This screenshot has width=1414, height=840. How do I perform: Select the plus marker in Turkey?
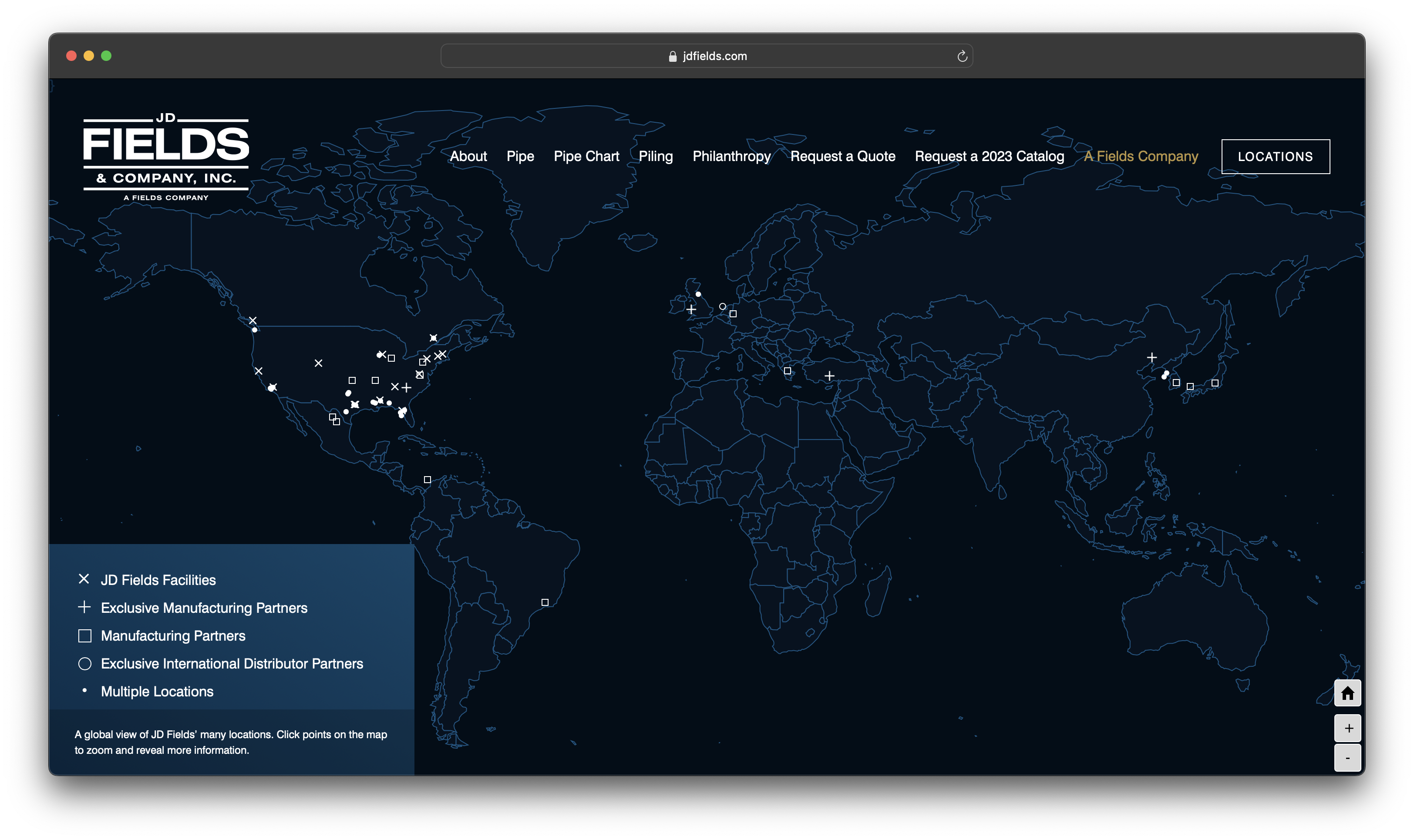[x=829, y=376]
